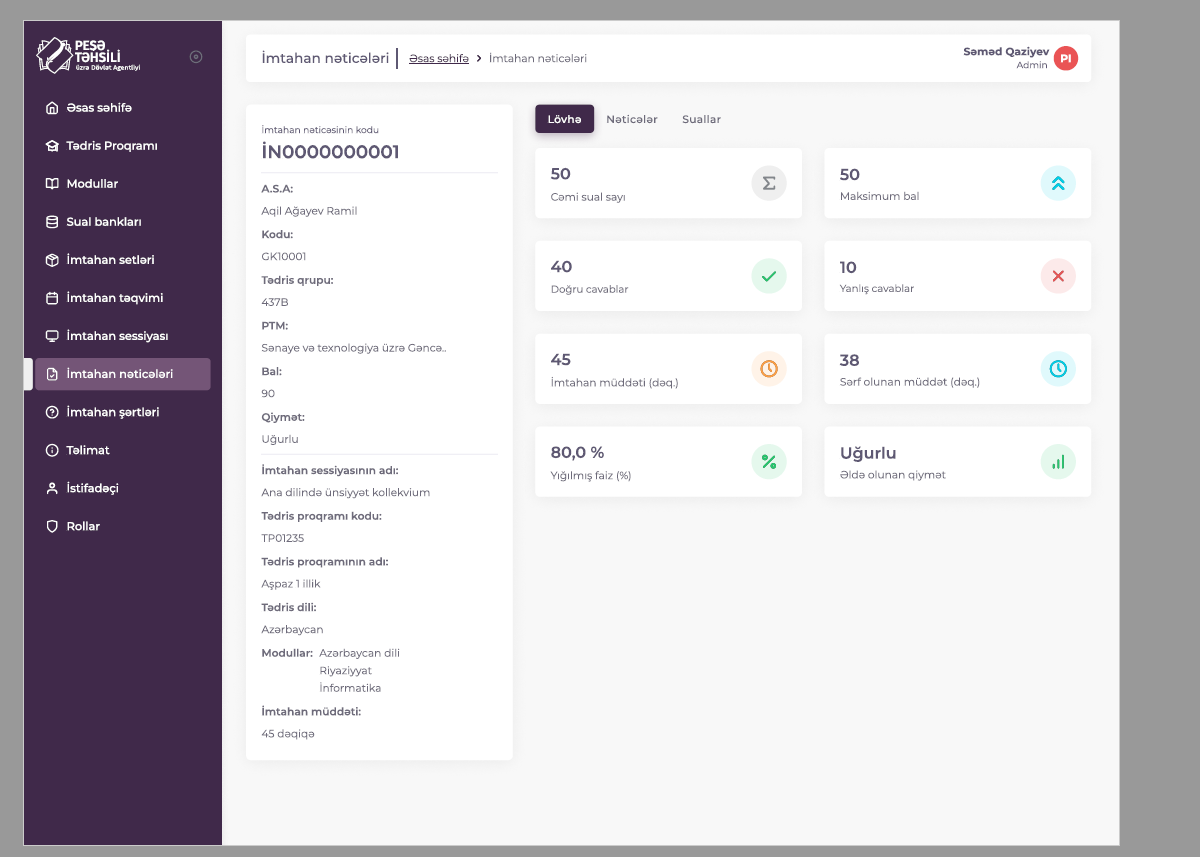Open the Təlimat menu item
1200x857 pixels.
[x=122, y=450]
